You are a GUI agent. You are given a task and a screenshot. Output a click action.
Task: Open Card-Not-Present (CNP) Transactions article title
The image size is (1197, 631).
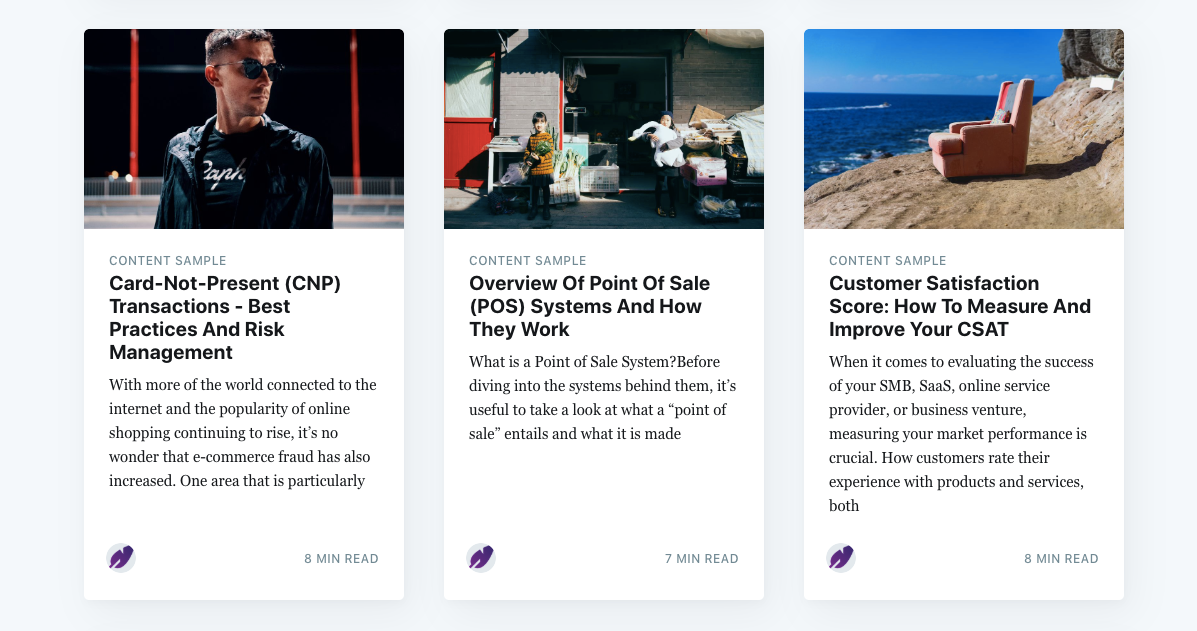point(225,317)
